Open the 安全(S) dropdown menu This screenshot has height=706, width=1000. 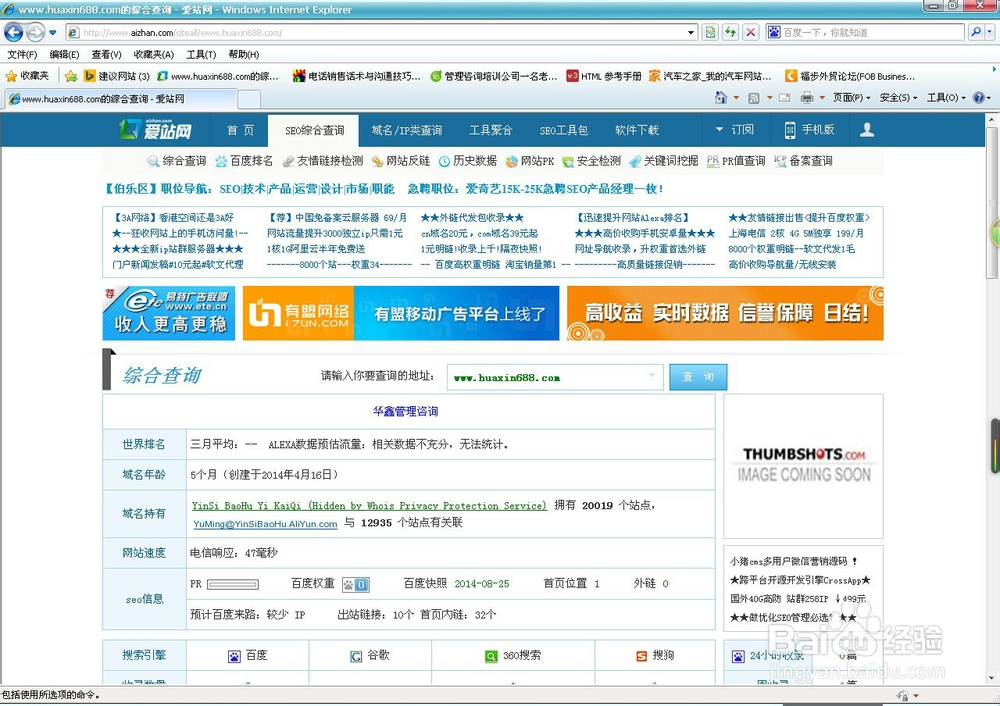(899, 98)
